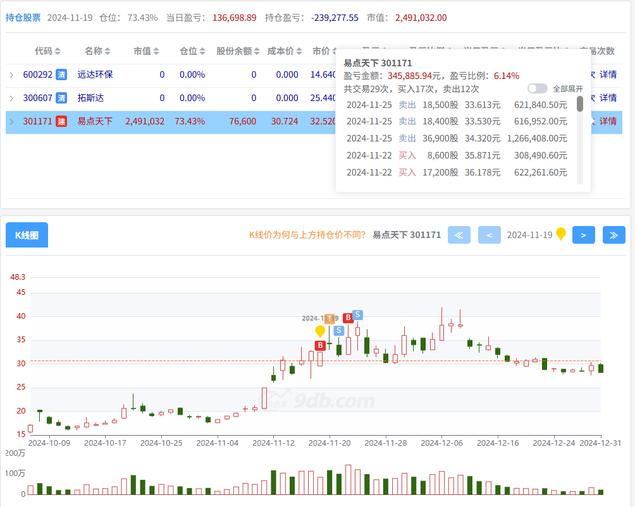Open the 持仓股票 tab
Viewport: 635px width, 507px height.
[23, 18]
